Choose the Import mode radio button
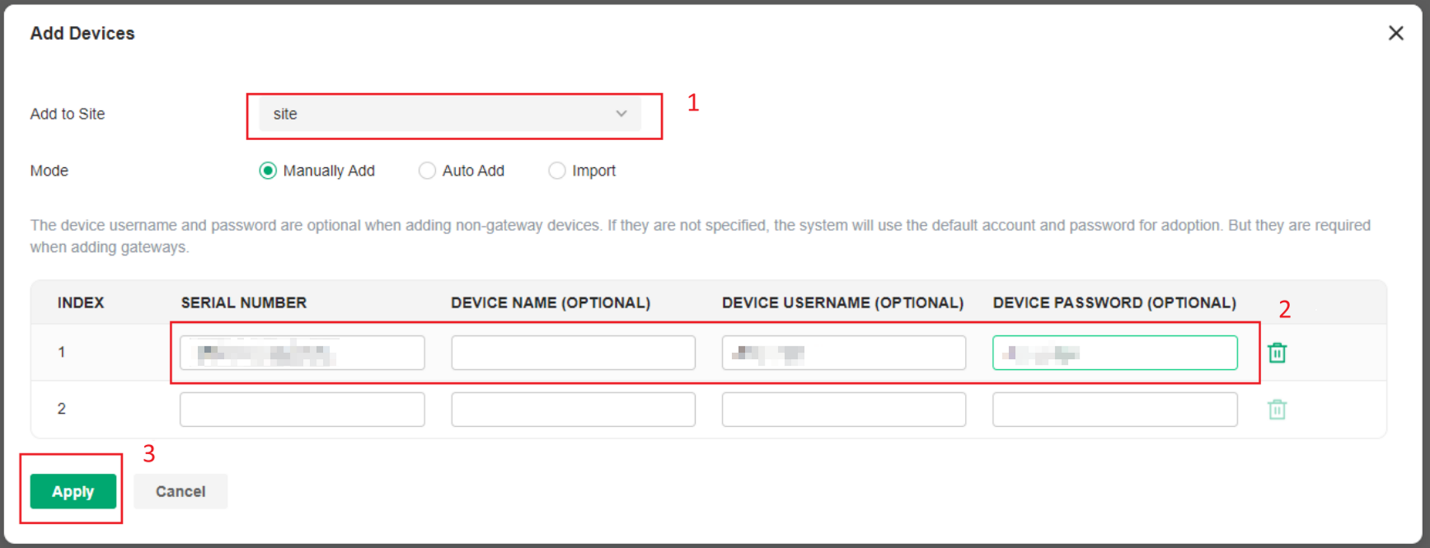 [x=557, y=171]
